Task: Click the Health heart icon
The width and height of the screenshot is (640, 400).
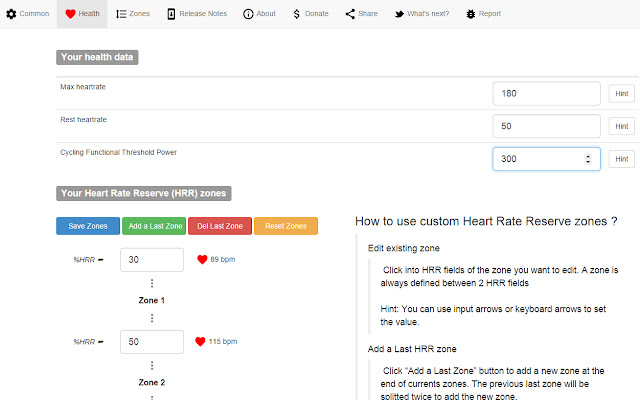Action: (x=70, y=14)
